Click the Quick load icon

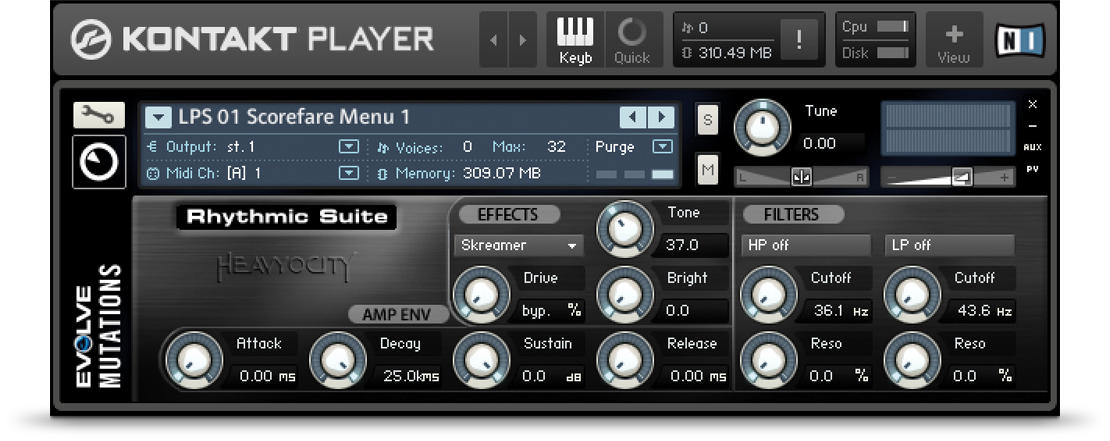[x=632, y=41]
